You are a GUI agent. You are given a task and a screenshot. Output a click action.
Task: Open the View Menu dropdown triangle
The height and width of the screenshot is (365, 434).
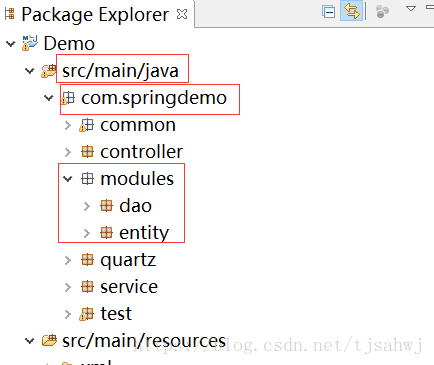[411, 8]
